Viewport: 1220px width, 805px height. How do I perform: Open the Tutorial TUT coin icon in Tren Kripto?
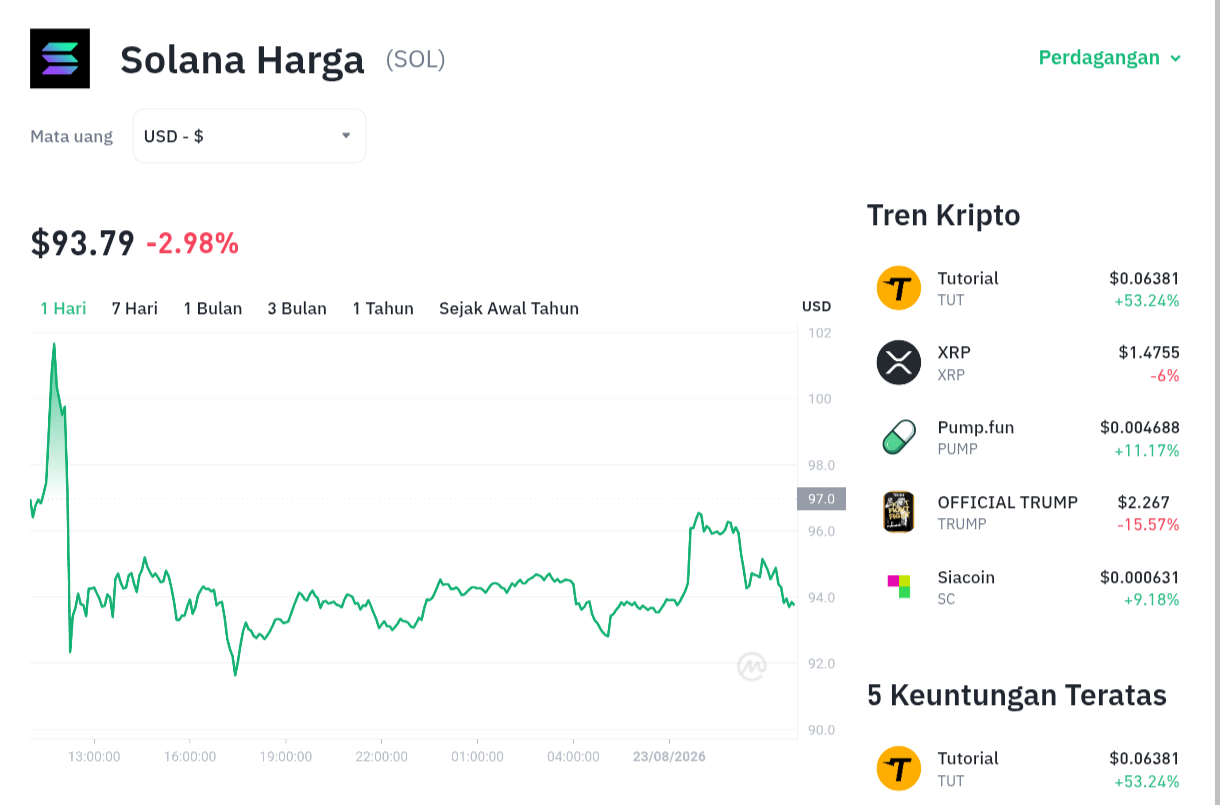click(898, 288)
